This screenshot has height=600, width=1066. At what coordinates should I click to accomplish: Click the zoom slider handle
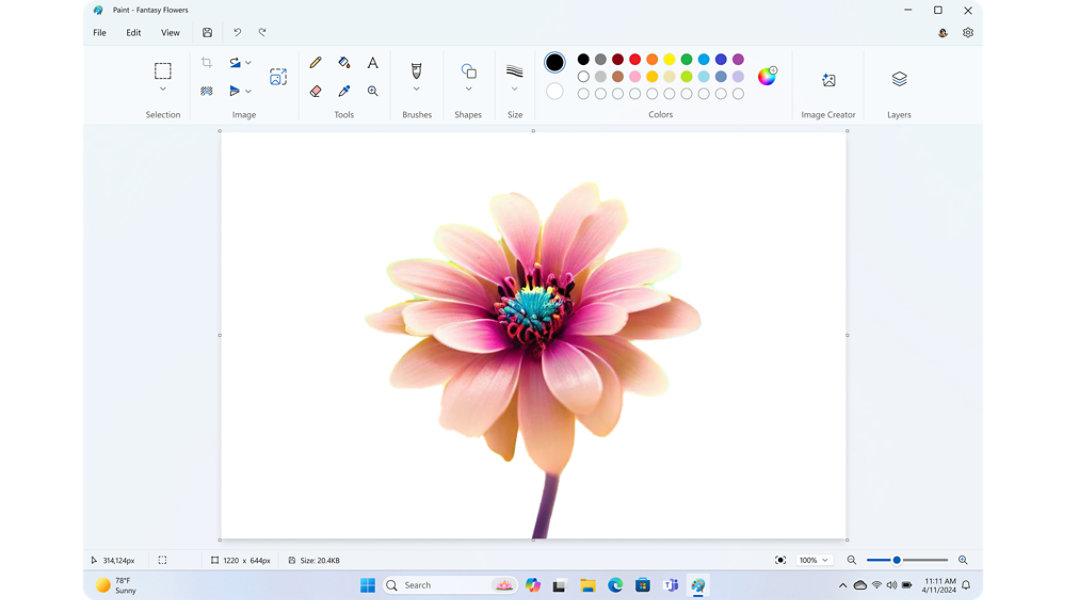(897, 560)
